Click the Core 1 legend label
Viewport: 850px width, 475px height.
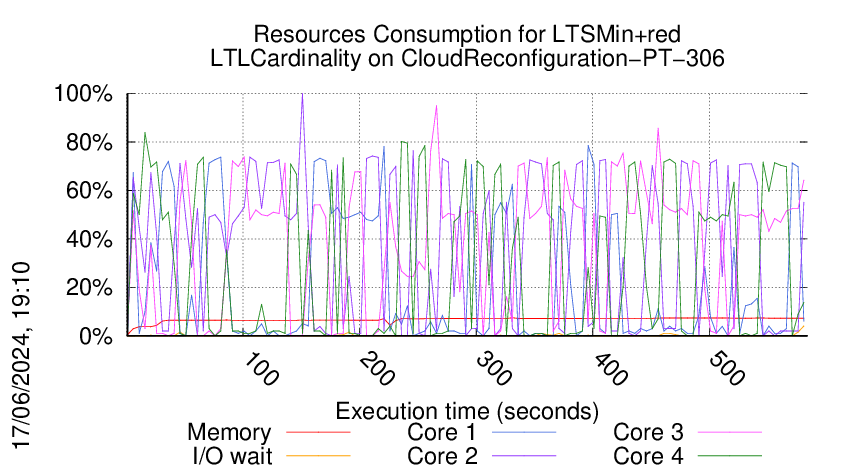point(442,433)
